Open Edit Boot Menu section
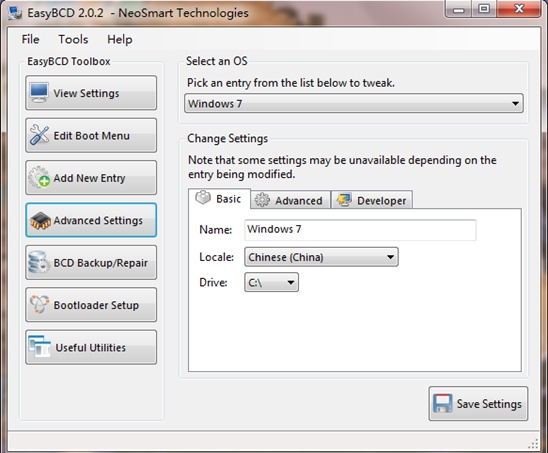The height and width of the screenshot is (453, 548). tap(91, 135)
